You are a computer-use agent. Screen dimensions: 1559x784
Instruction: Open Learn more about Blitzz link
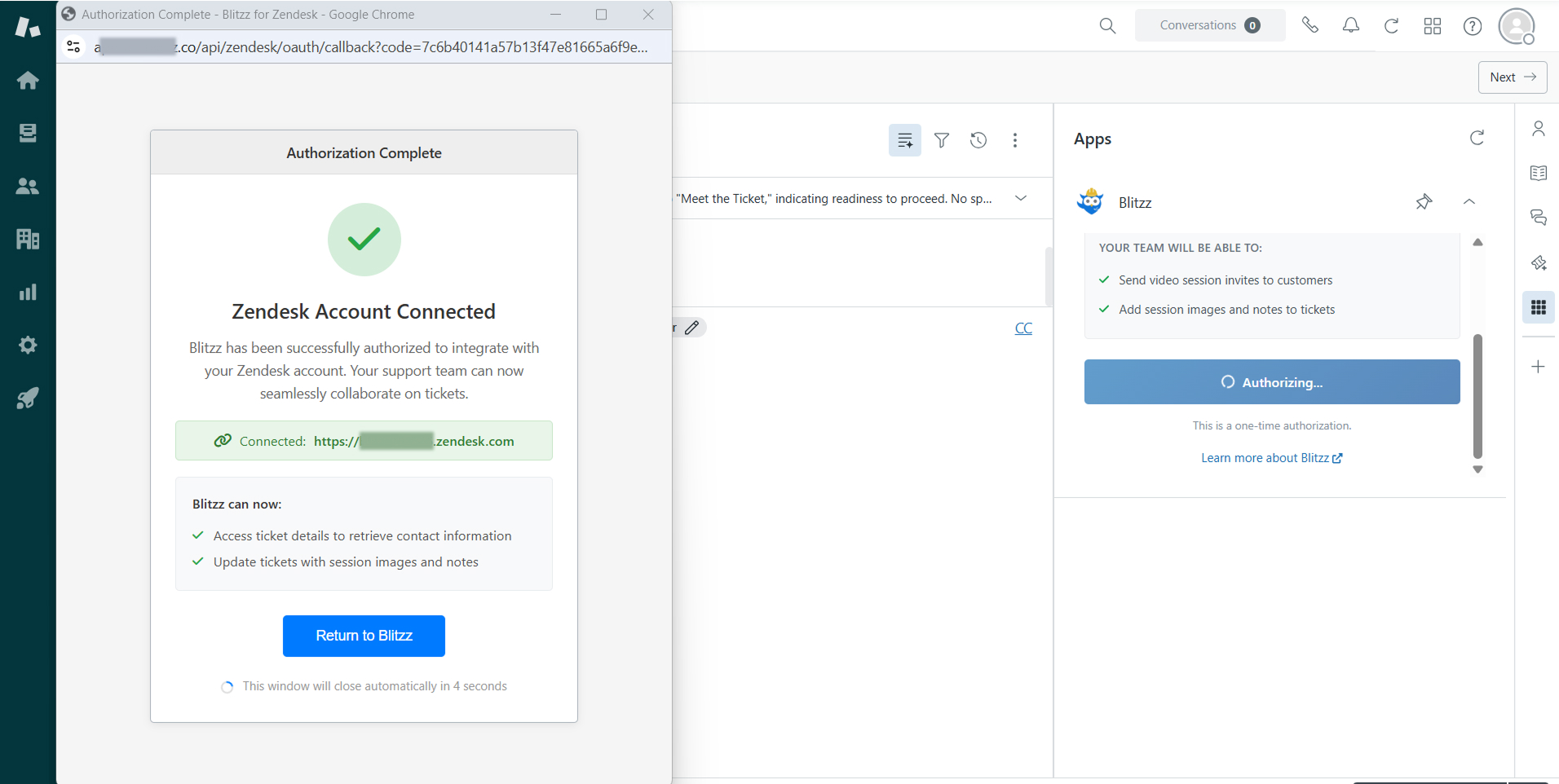(1272, 458)
